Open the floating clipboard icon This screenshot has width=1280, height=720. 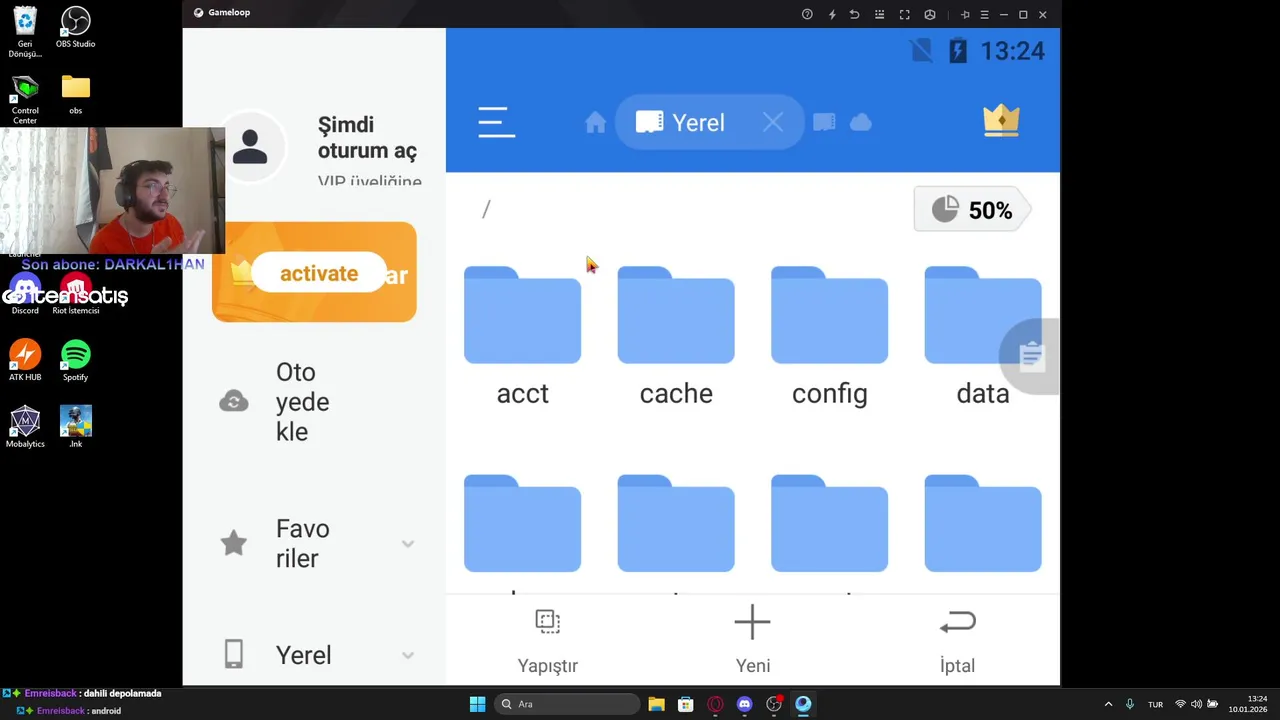[1031, 356]
